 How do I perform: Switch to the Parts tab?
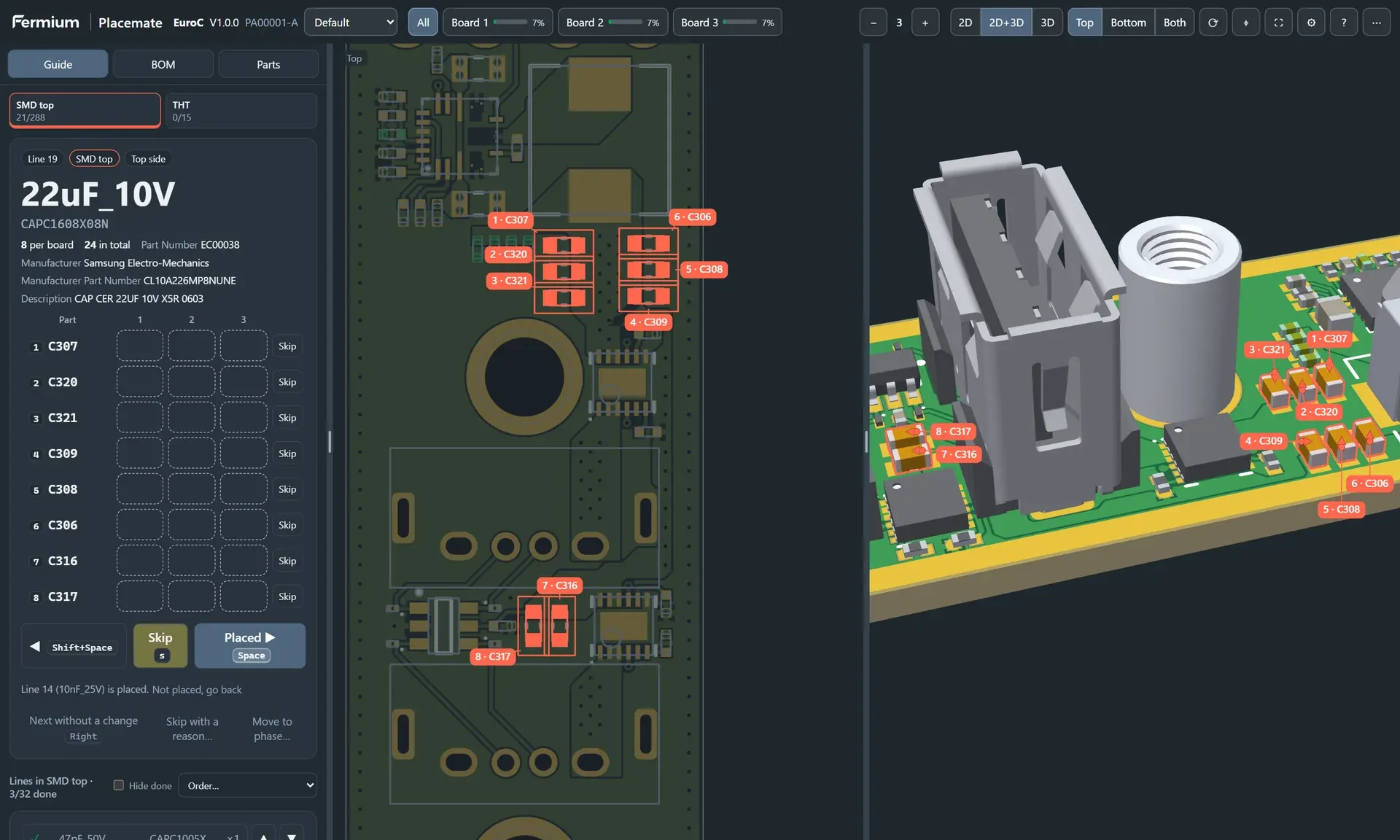268,64
